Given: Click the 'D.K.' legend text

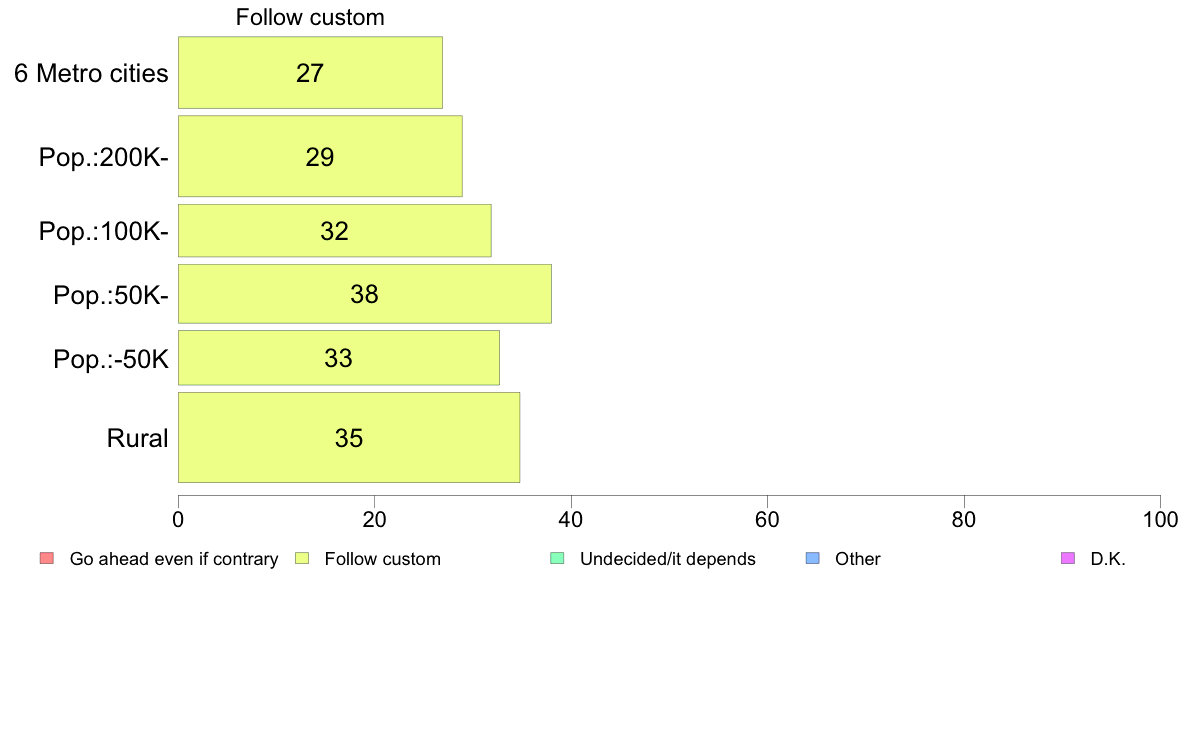Looking at the screenshot, I should (x=1108, y=559).
